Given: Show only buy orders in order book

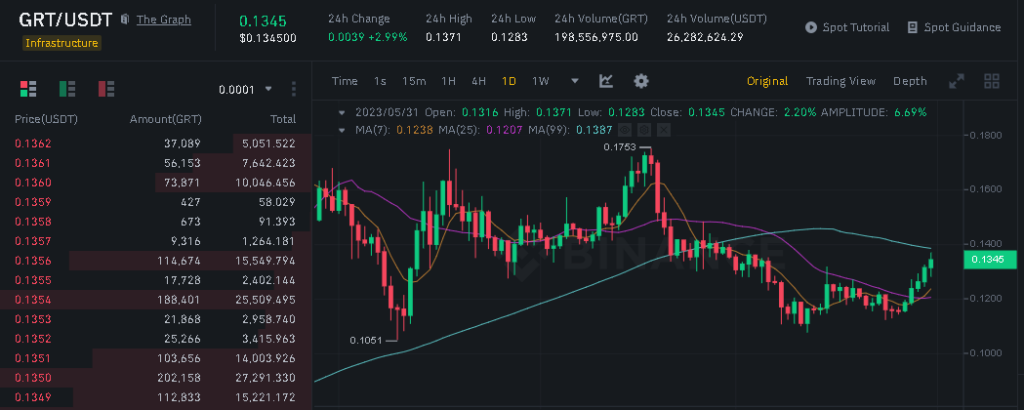Looking at the screenshot, I should (67, 89).
